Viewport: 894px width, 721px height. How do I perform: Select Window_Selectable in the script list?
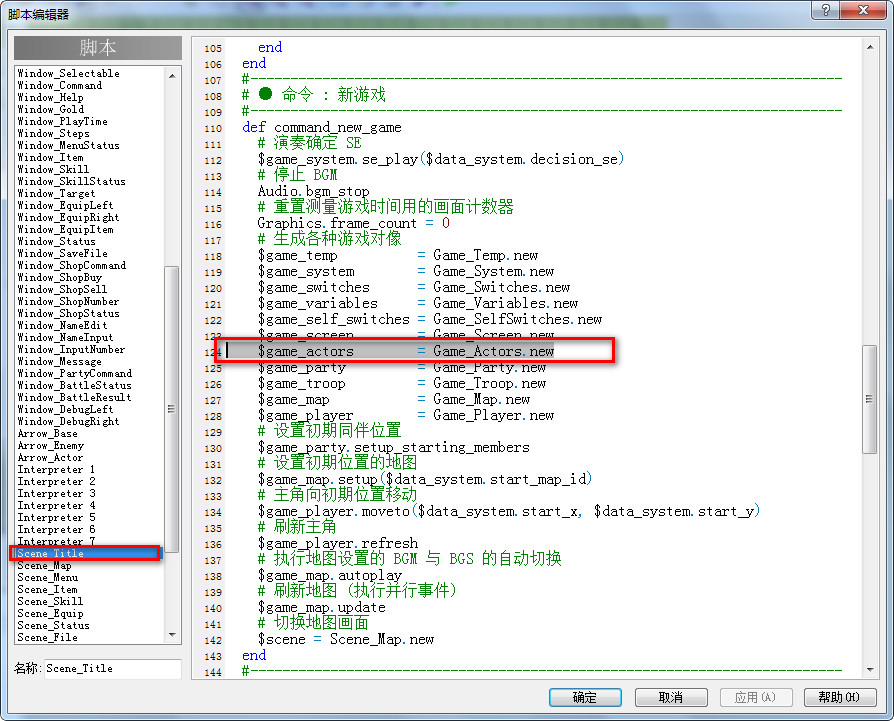[x=68, y=74]
